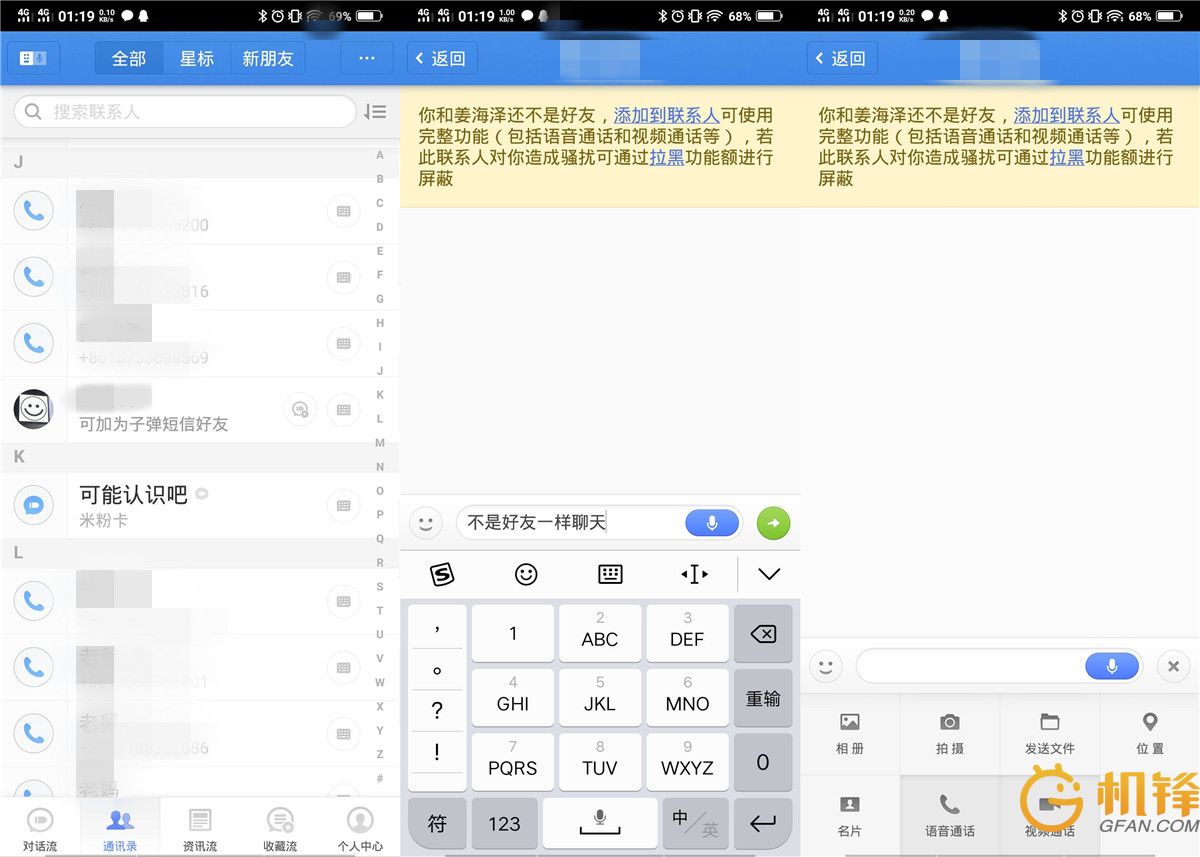Screen dimensions: 1200x857
Task: Switch to the 123 numeric keyboard
Action: (504, 823)
